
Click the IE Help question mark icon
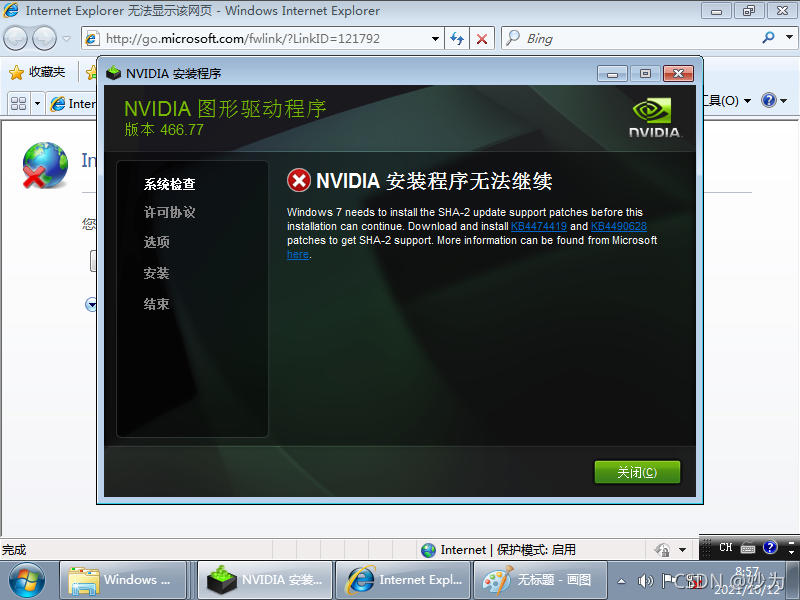[768, 100]
